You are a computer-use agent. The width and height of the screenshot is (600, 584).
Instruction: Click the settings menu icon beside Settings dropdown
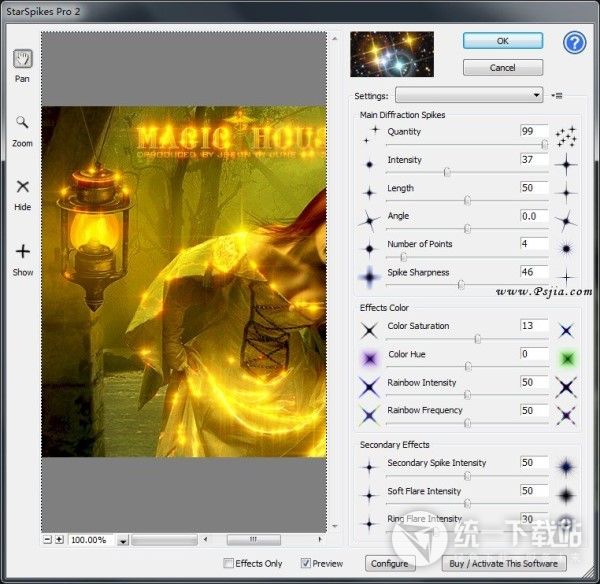click(x=557, y=95)
